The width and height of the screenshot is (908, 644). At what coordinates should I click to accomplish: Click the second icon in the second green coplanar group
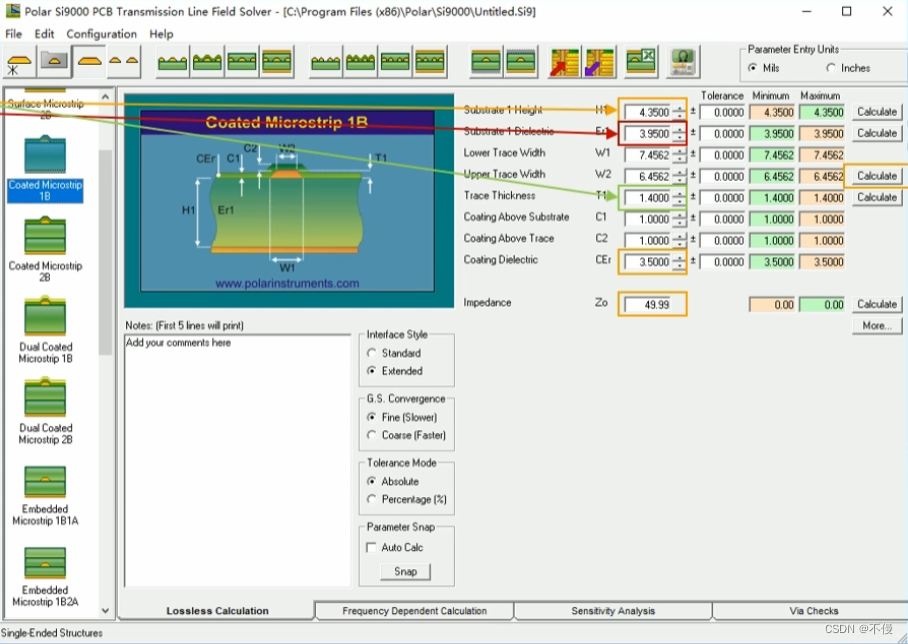point(361,62)
